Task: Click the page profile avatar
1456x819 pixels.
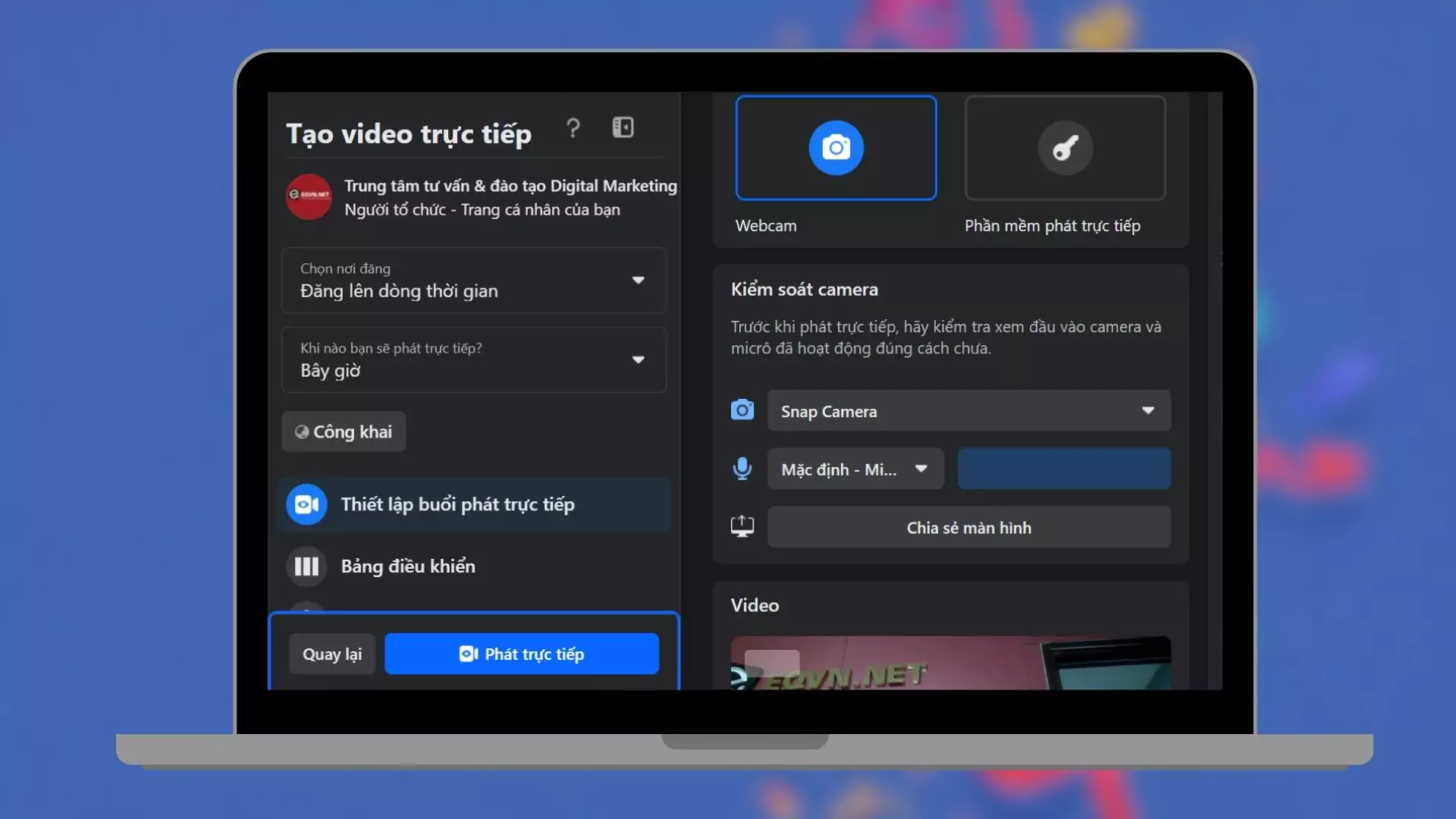Action: tap(309, 197)
